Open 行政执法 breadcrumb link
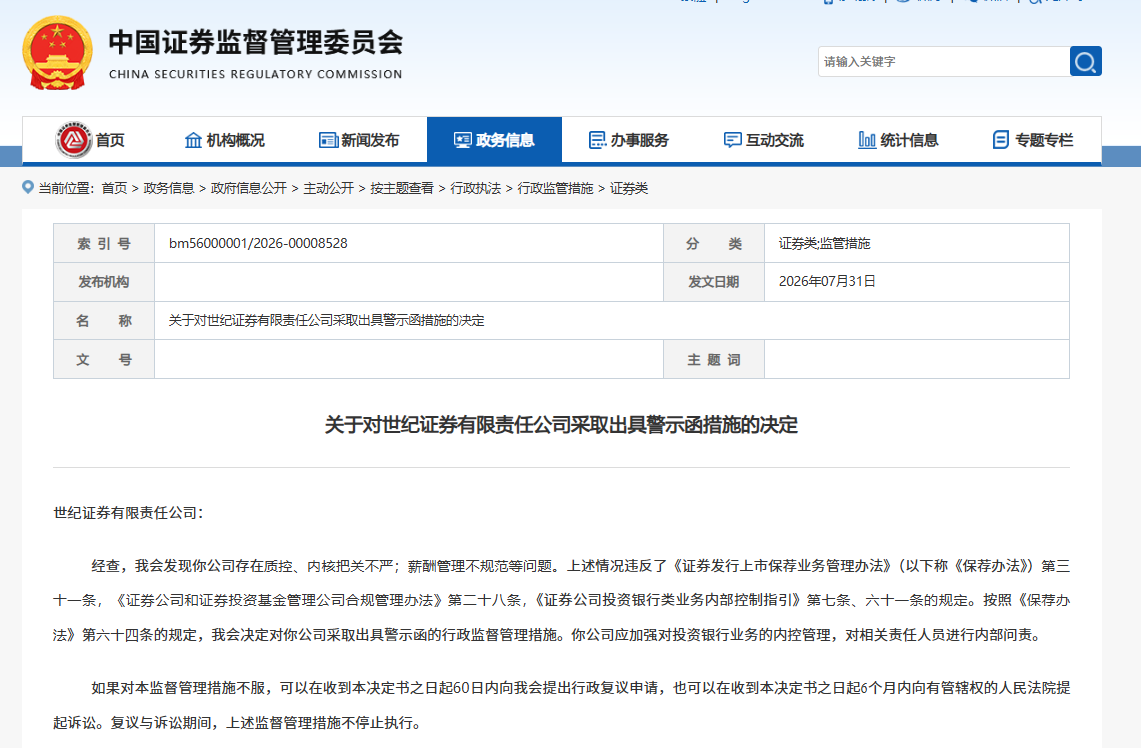Viewport: 1141px width, 748px height. tap(475, 188)
